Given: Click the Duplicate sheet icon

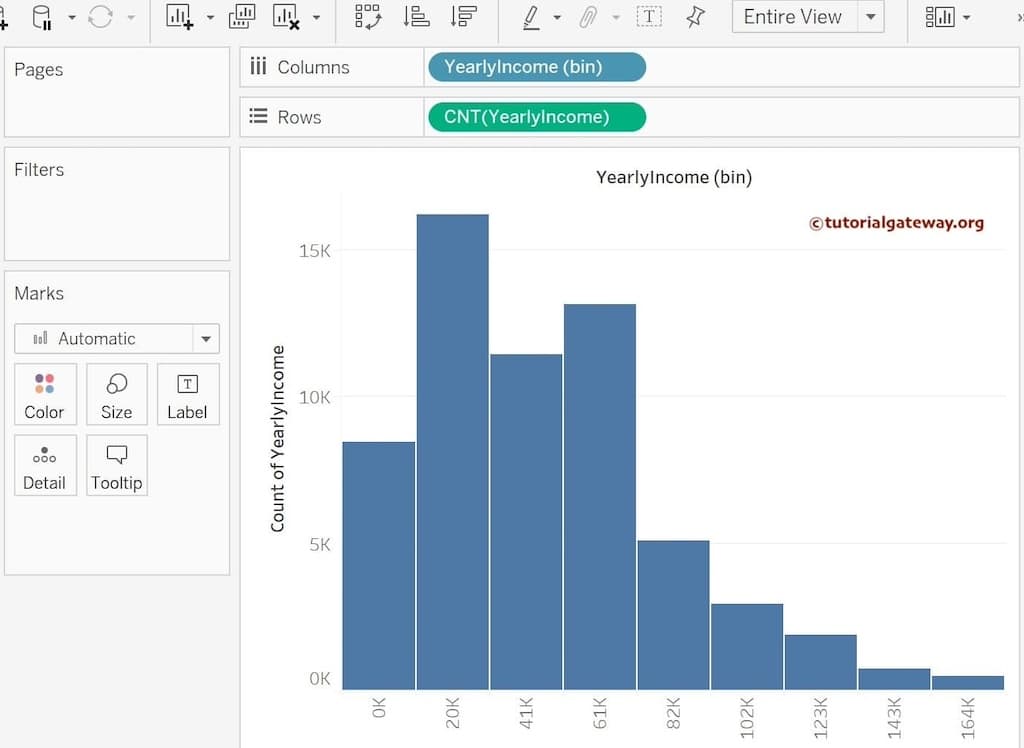Looking at the screenshot, I should pos(242,17).
